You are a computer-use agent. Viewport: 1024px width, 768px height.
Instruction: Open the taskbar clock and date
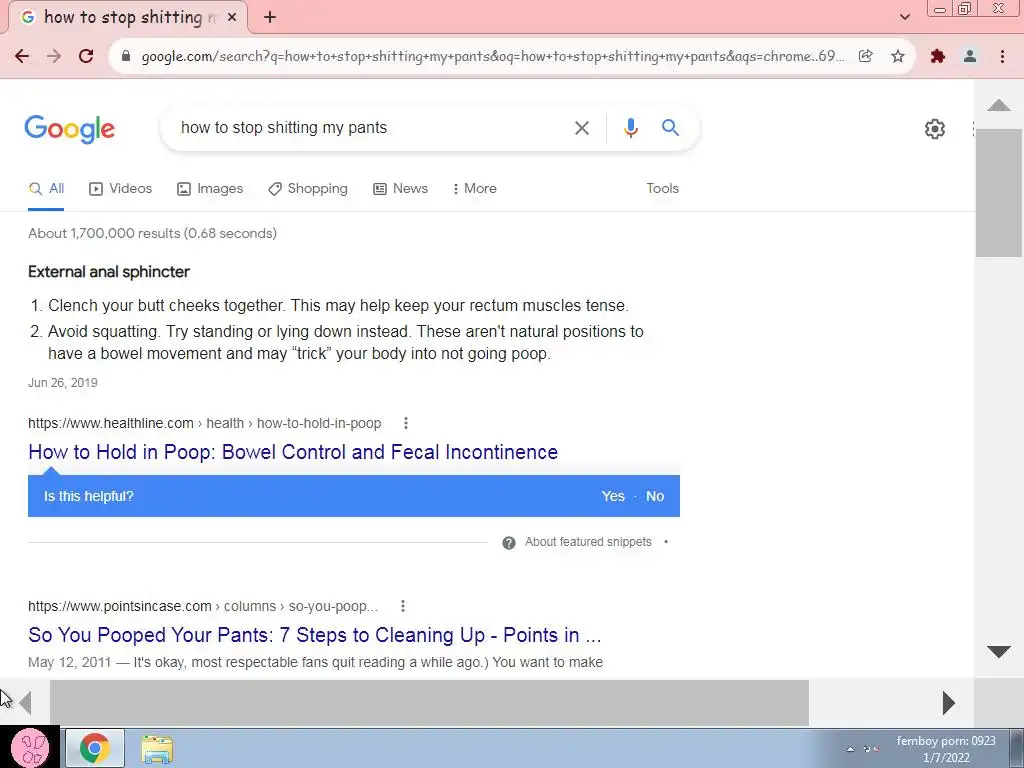[x=946, y=749]
